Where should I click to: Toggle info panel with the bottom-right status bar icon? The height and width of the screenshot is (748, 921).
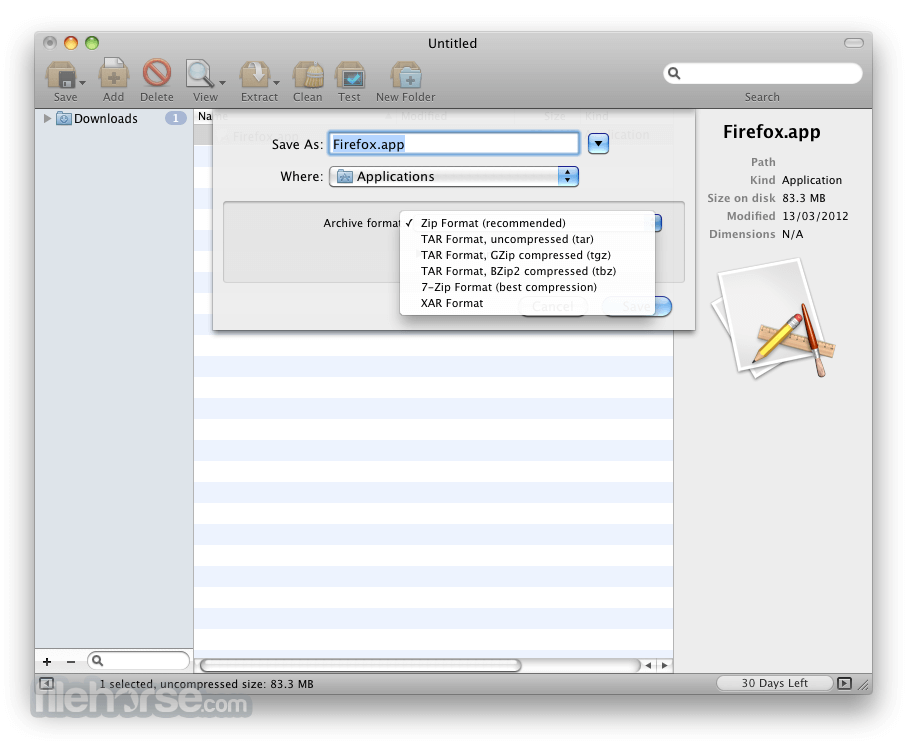click(x=844, y=683)
